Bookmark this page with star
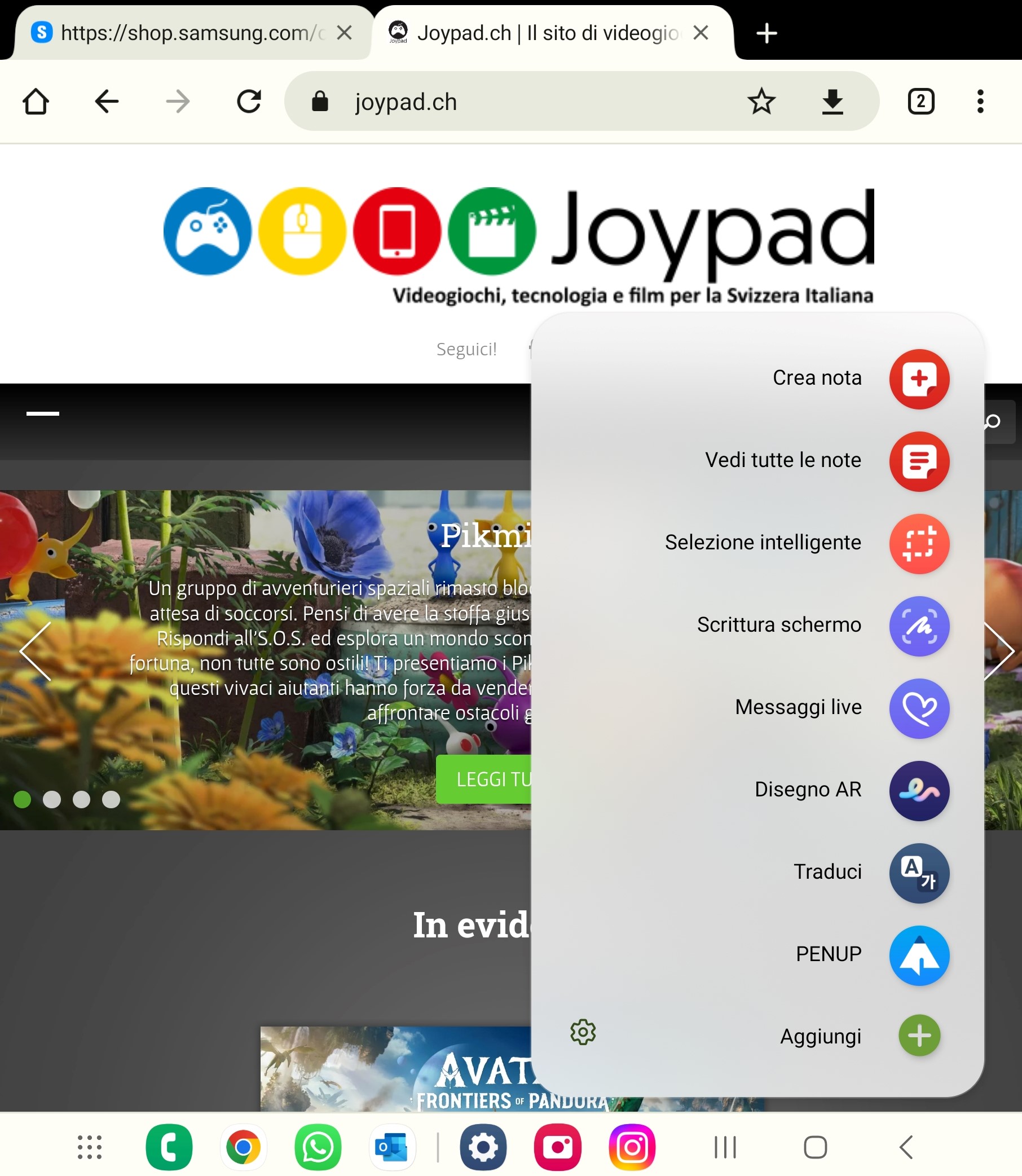This screenshot has width=1022, height=1176. coord(761,102)
